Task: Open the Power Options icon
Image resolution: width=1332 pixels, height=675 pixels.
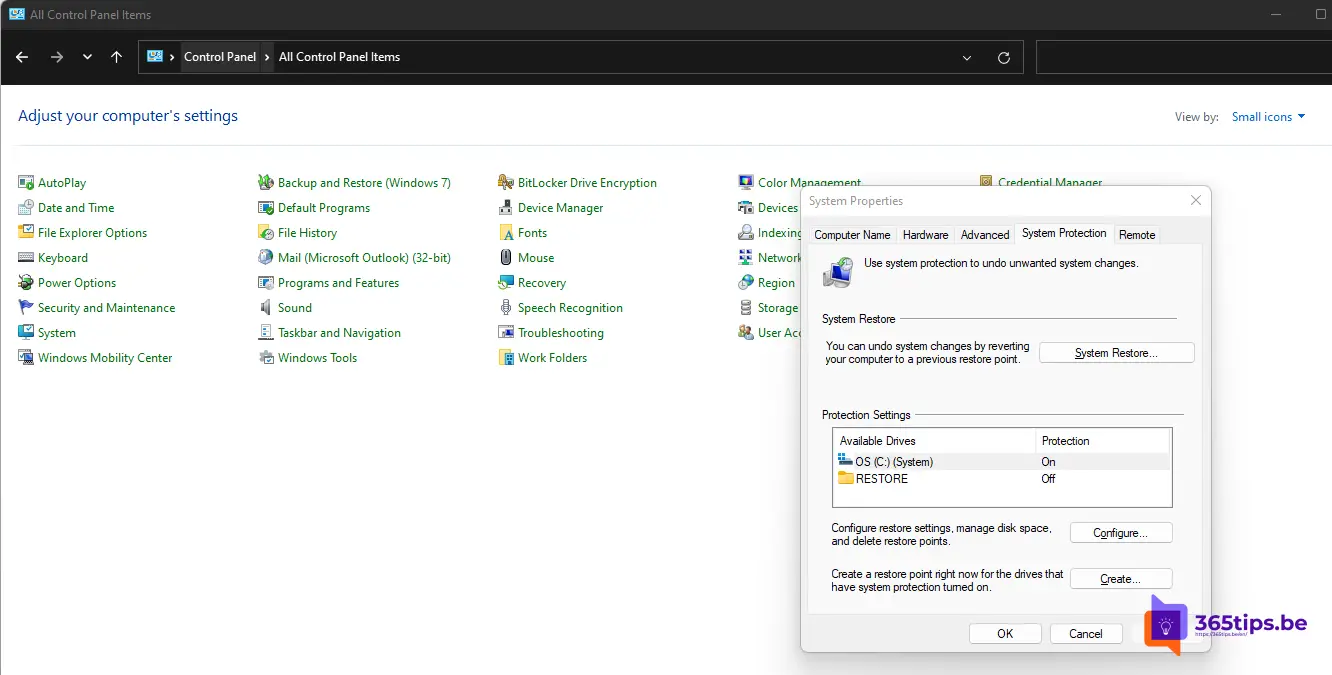Action: coord(26,283)
